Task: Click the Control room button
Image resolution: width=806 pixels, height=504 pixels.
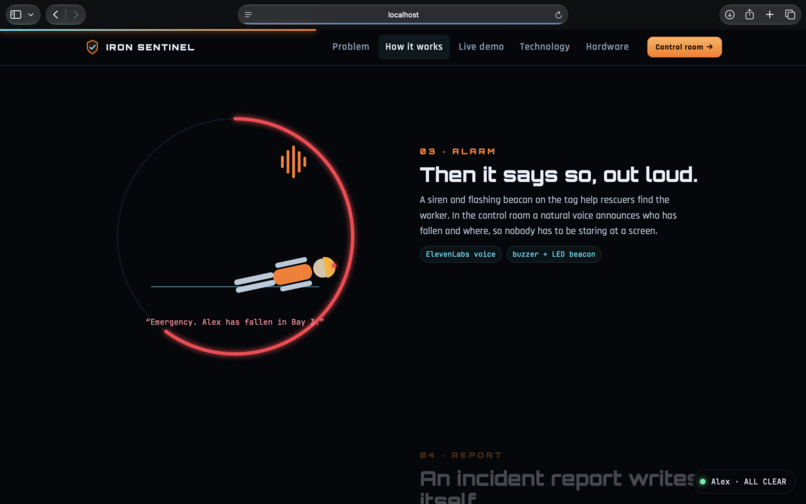Action: tap(684, 47)
